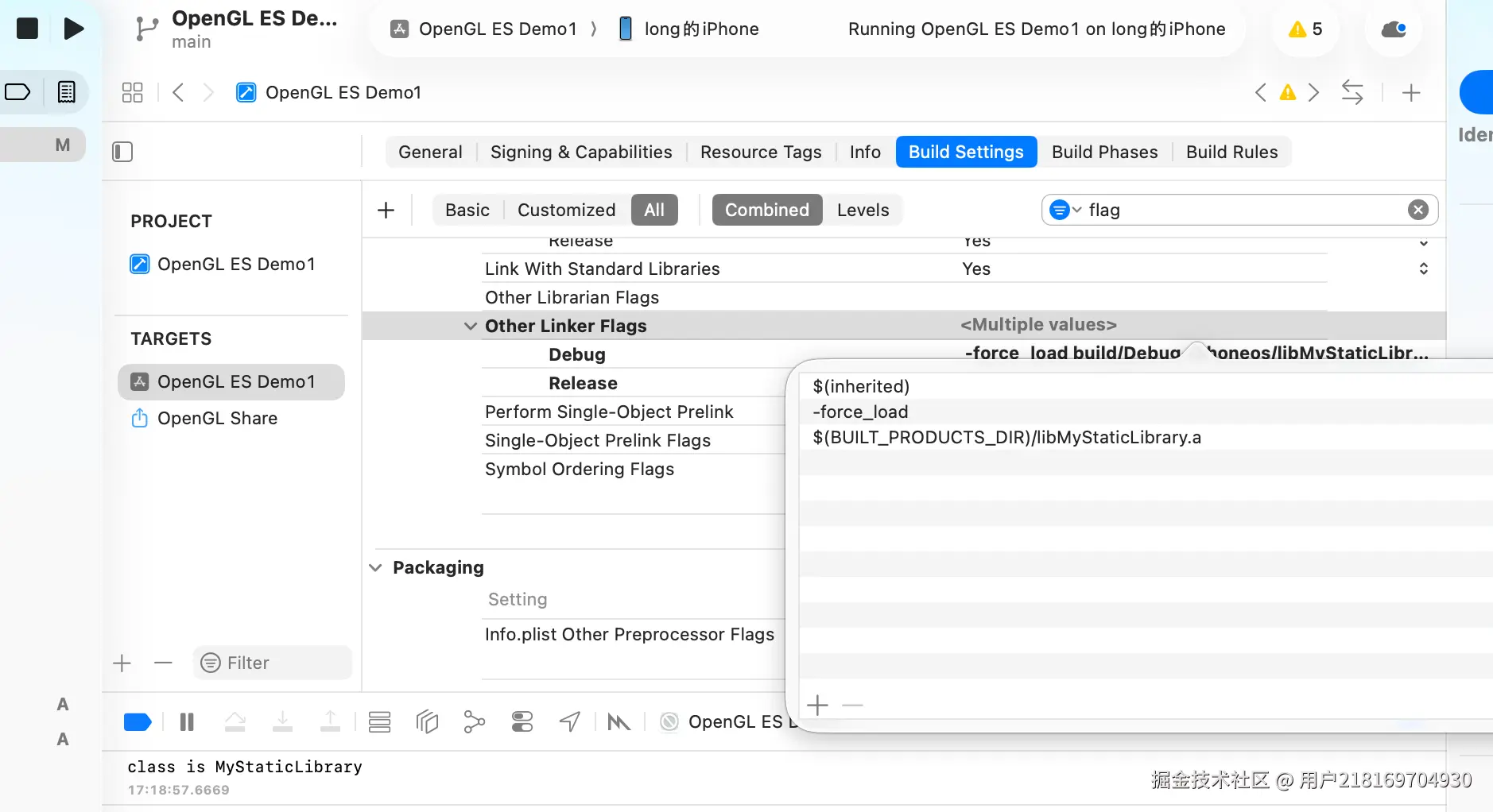Pause program execution in debug bar

tap(187, 721)
